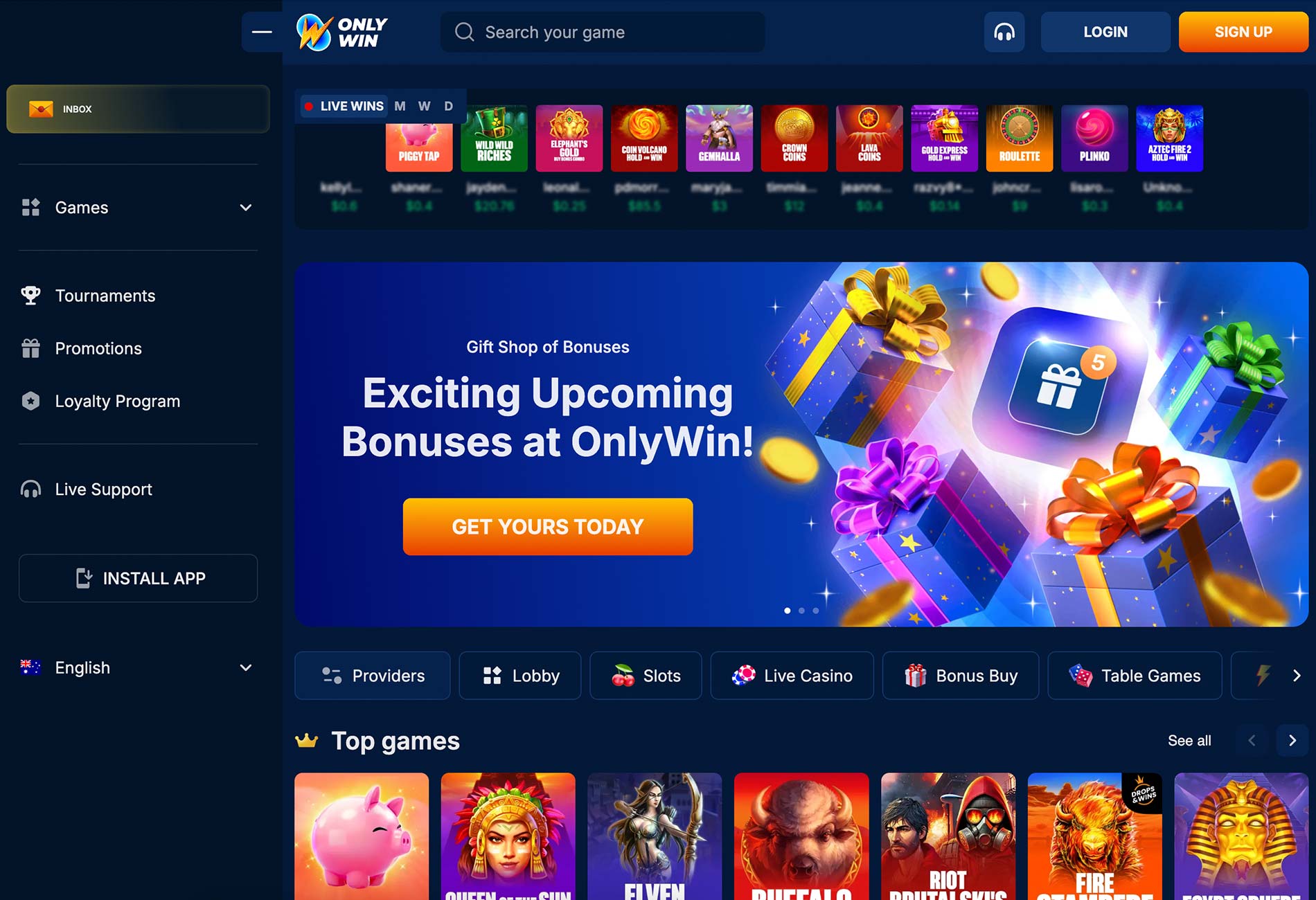This screenshot has width=1316, height=900.
Task: Select the second banner carousel dot
Action: (x=801, y=611)
